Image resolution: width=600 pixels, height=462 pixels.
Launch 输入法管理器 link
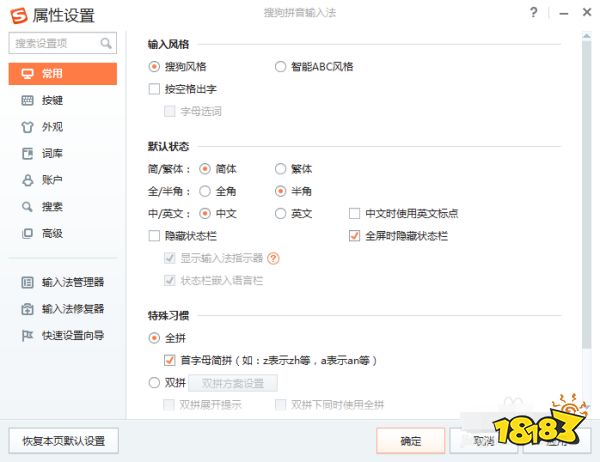coord(63,282)
